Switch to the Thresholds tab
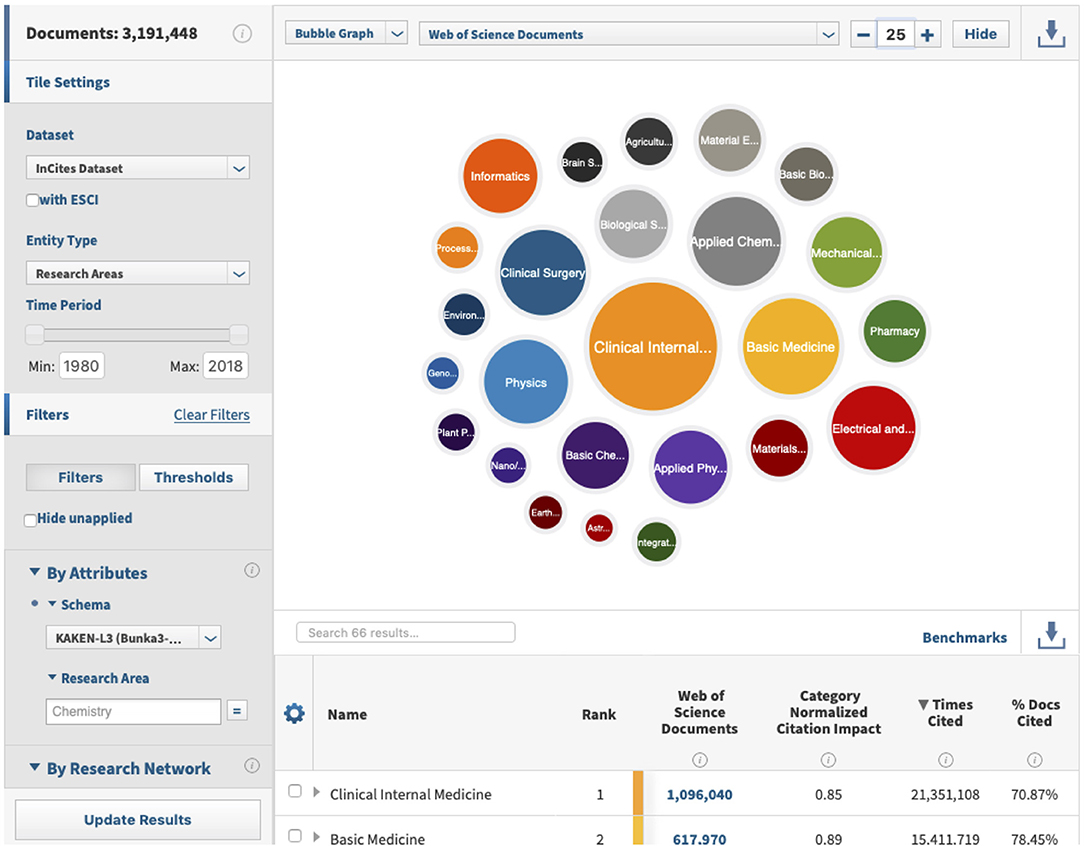 tap(194, 477)
